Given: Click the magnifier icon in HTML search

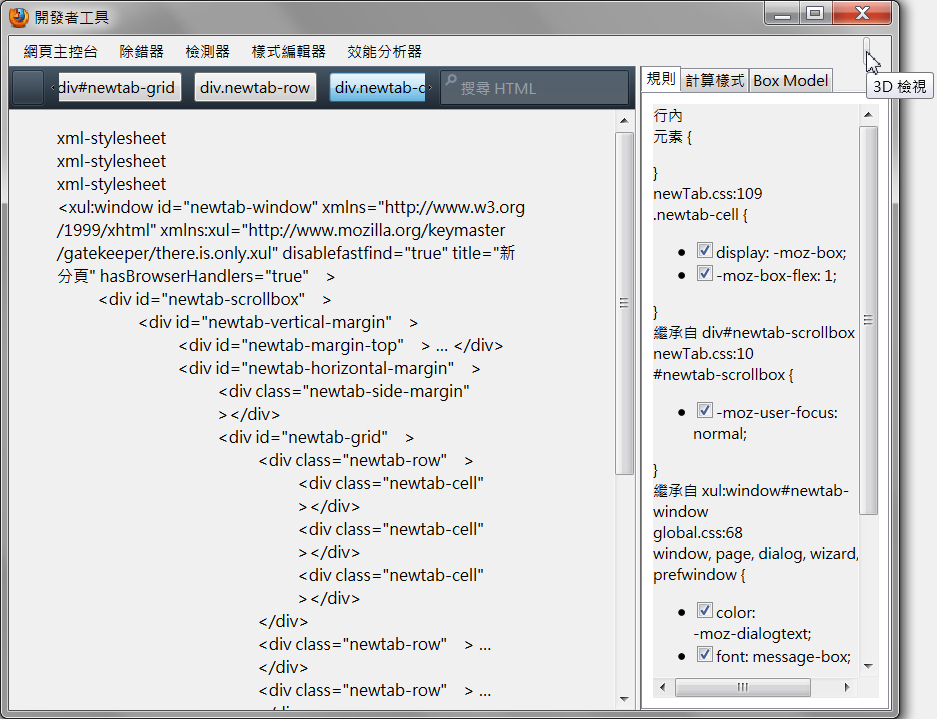Looking at the screenshot, I should coord(450,85).
